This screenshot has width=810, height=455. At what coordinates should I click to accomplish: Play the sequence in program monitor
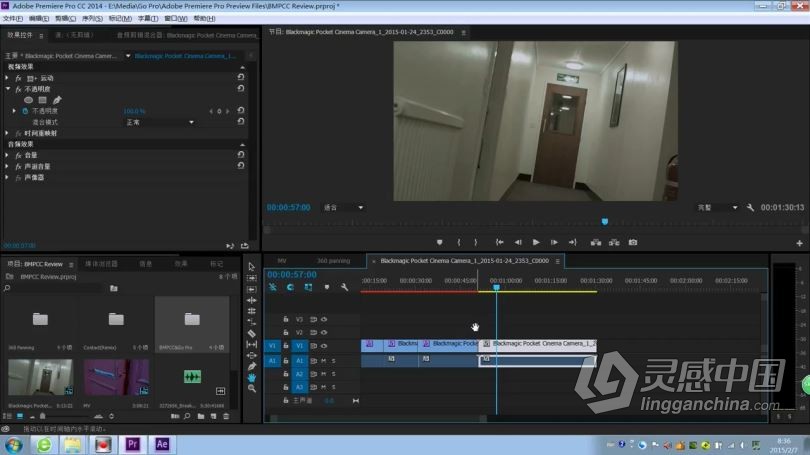[536, 242]
